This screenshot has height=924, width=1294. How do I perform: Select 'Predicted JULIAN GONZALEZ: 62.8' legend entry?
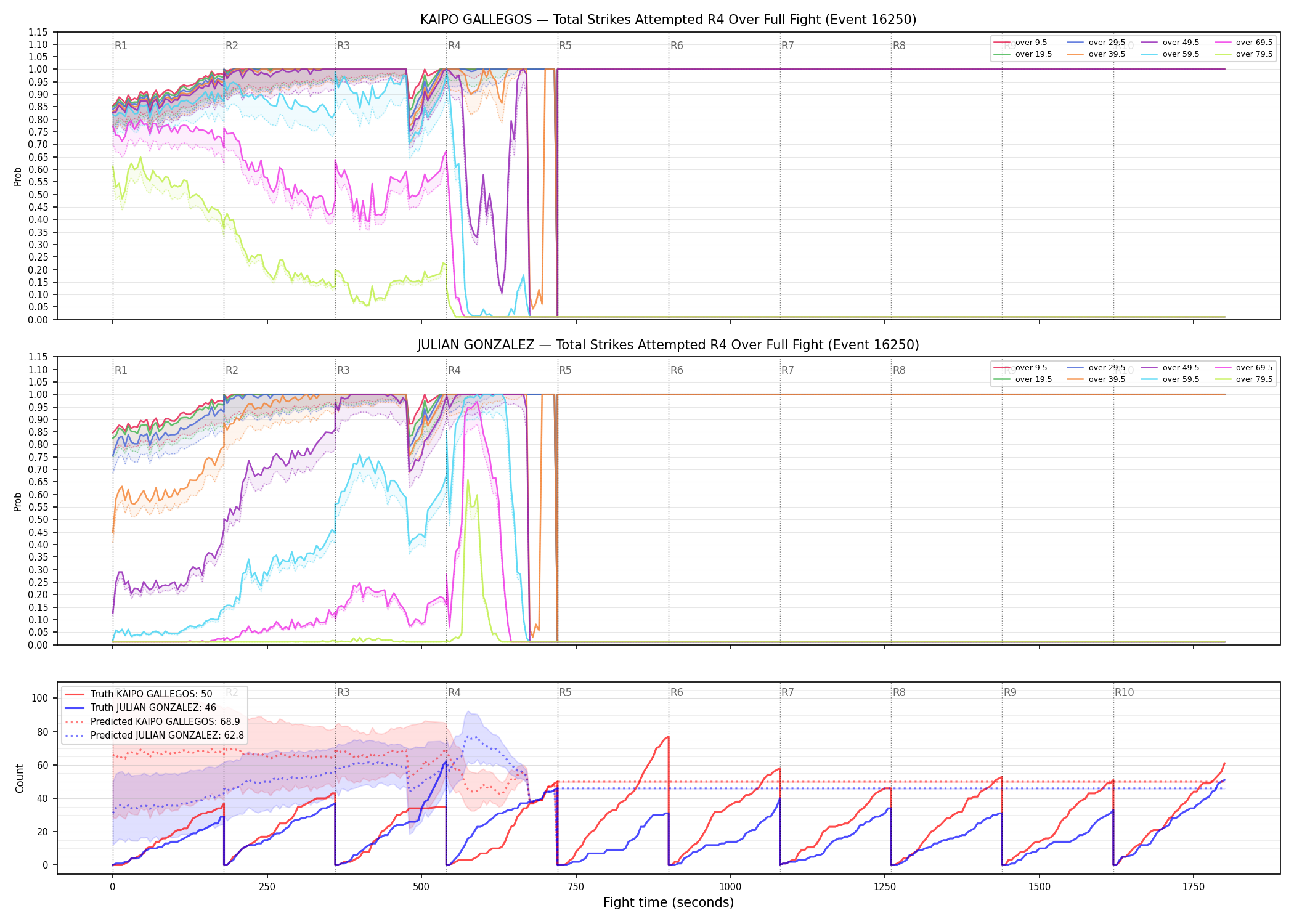click(154, 735)
